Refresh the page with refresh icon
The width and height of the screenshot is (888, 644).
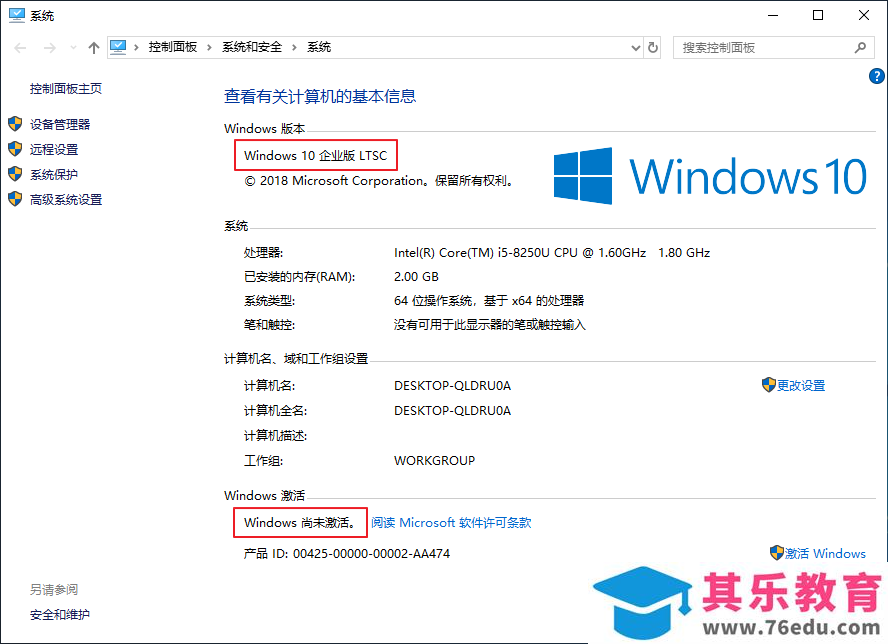click(x=653, y=48)
